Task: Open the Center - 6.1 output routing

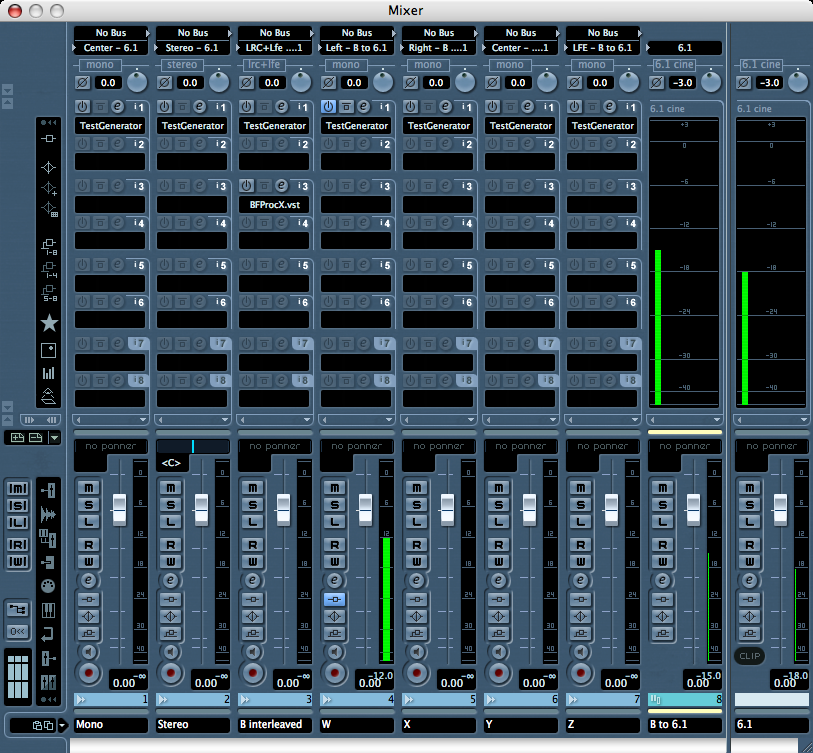Action: click(x=110, y=47)
